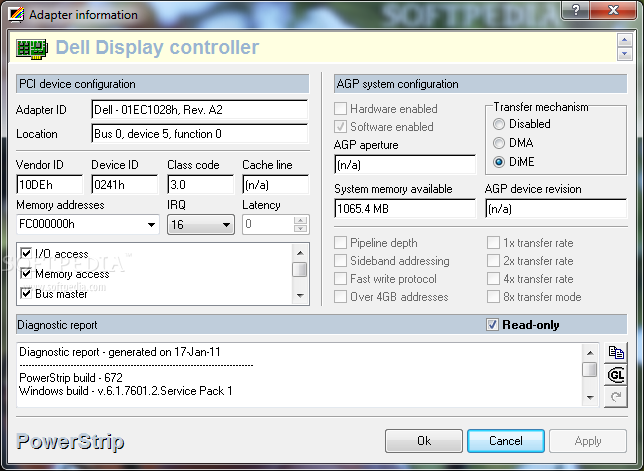Toggle the Read-only checkbox
Screen dimensions: 644x471
492,325
